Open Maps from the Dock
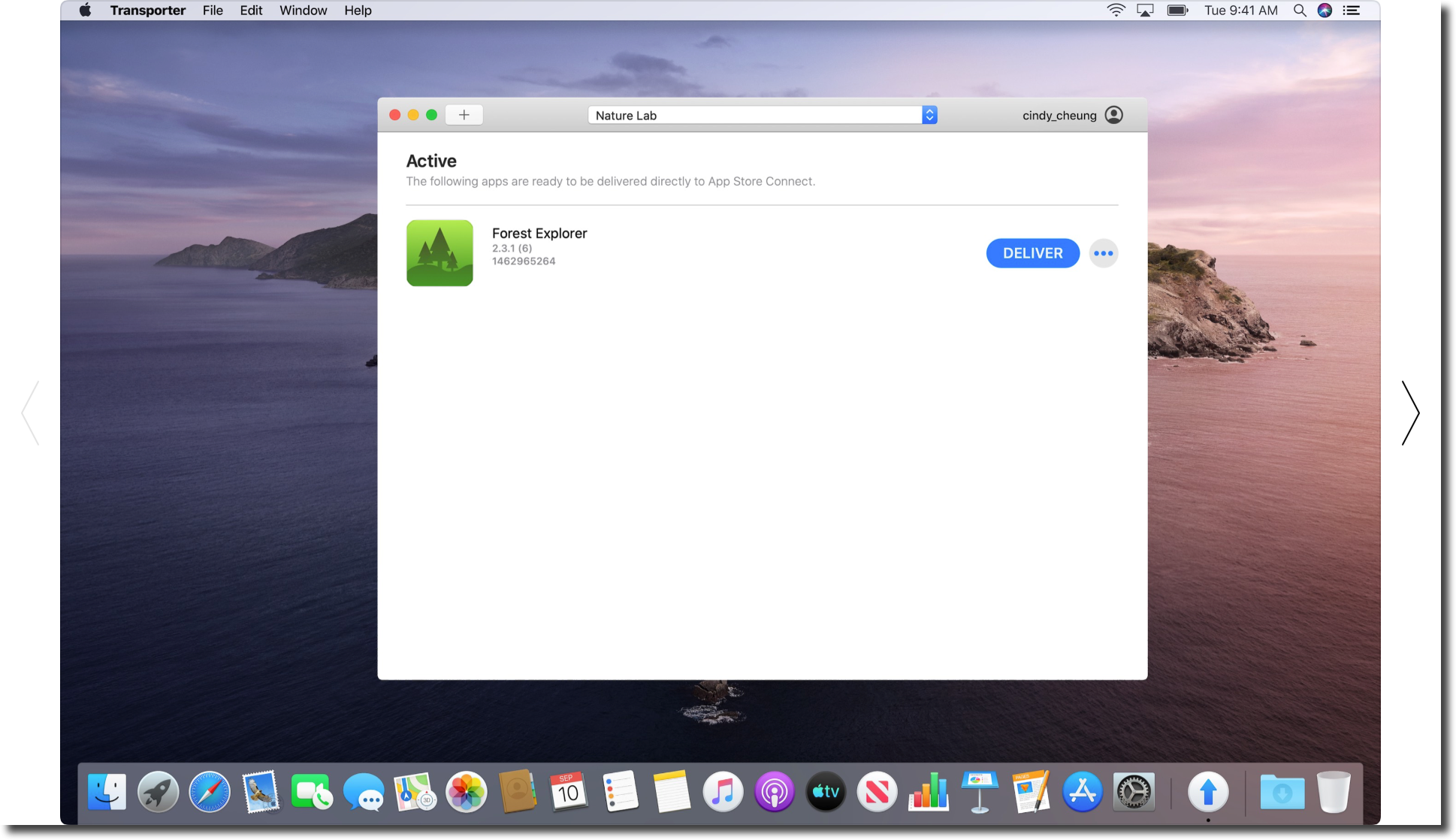The image size is (1456, 840). [x=415, y=792]
